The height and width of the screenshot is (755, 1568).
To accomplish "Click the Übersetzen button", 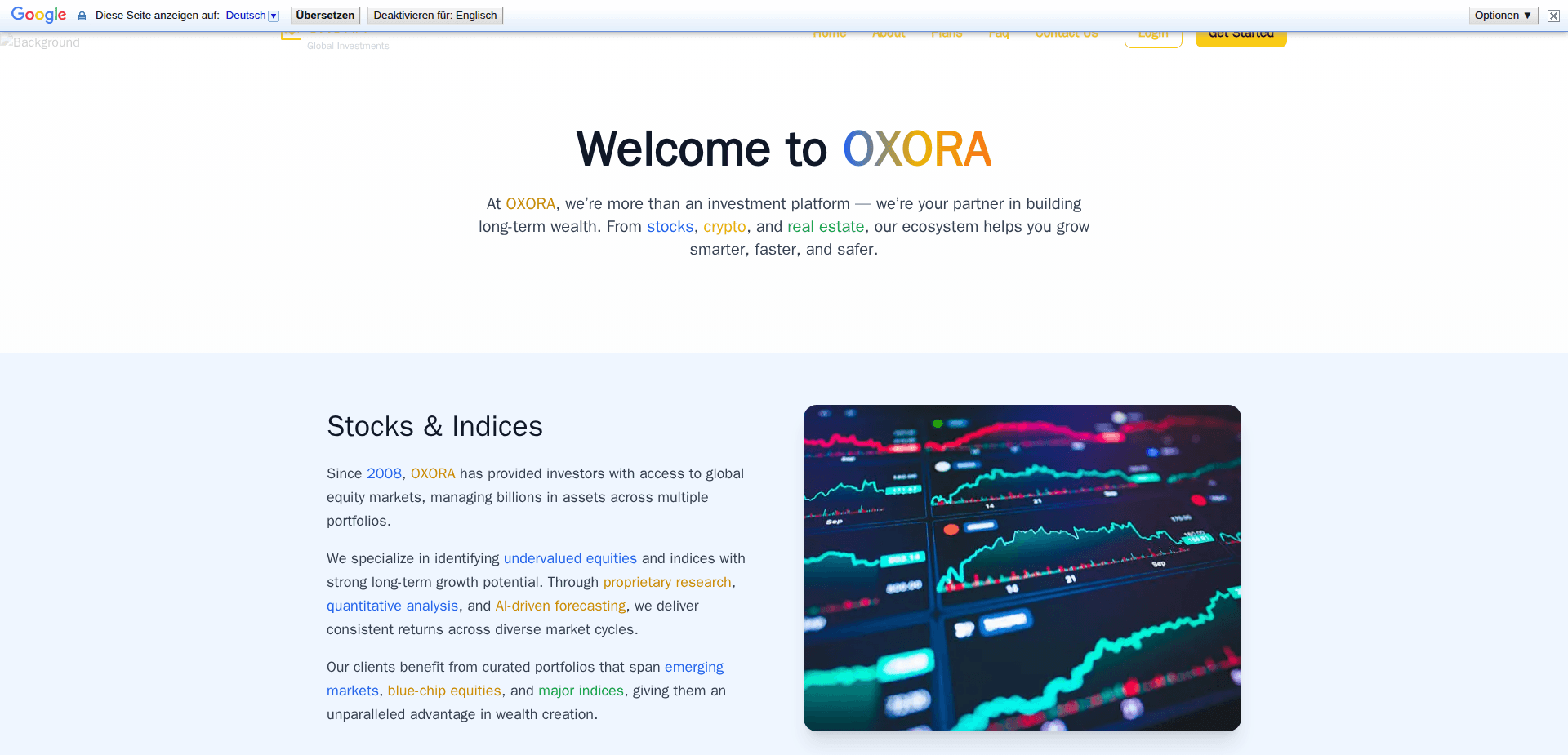I will 325,15.
